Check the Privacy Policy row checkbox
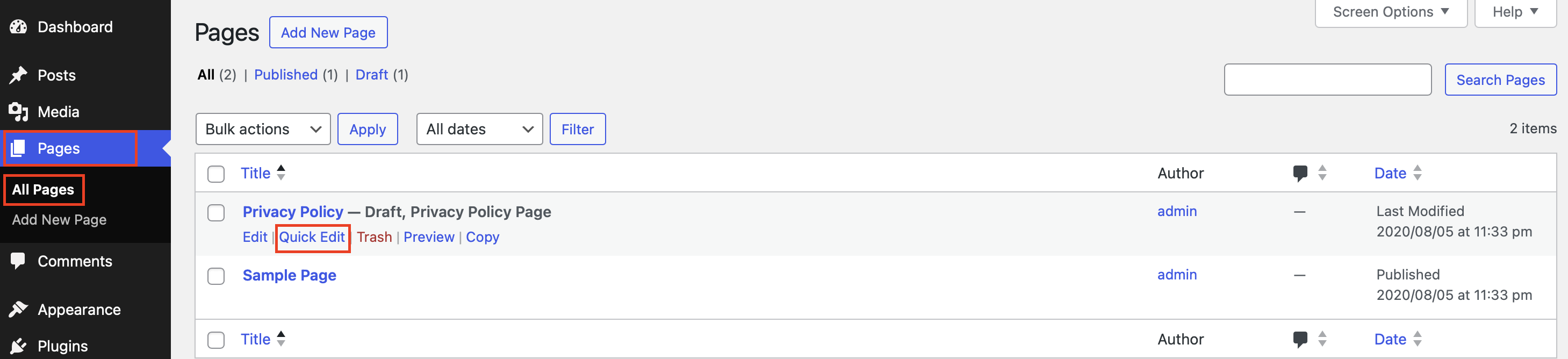 [x=216, y=213]
